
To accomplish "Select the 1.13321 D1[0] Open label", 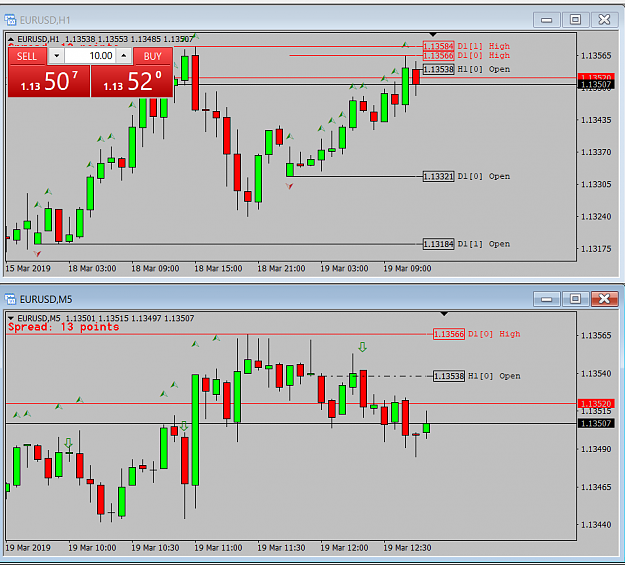I will 466,176.
